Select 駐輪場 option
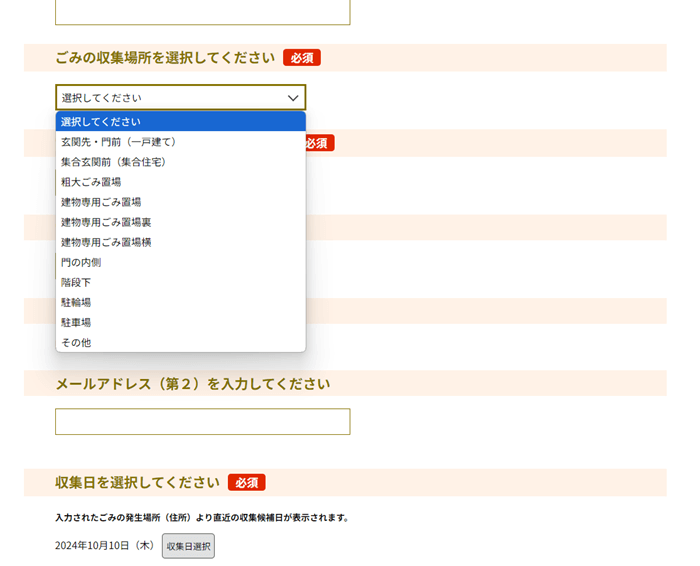The height and width of the screenshot is (566, 700). 180,303
